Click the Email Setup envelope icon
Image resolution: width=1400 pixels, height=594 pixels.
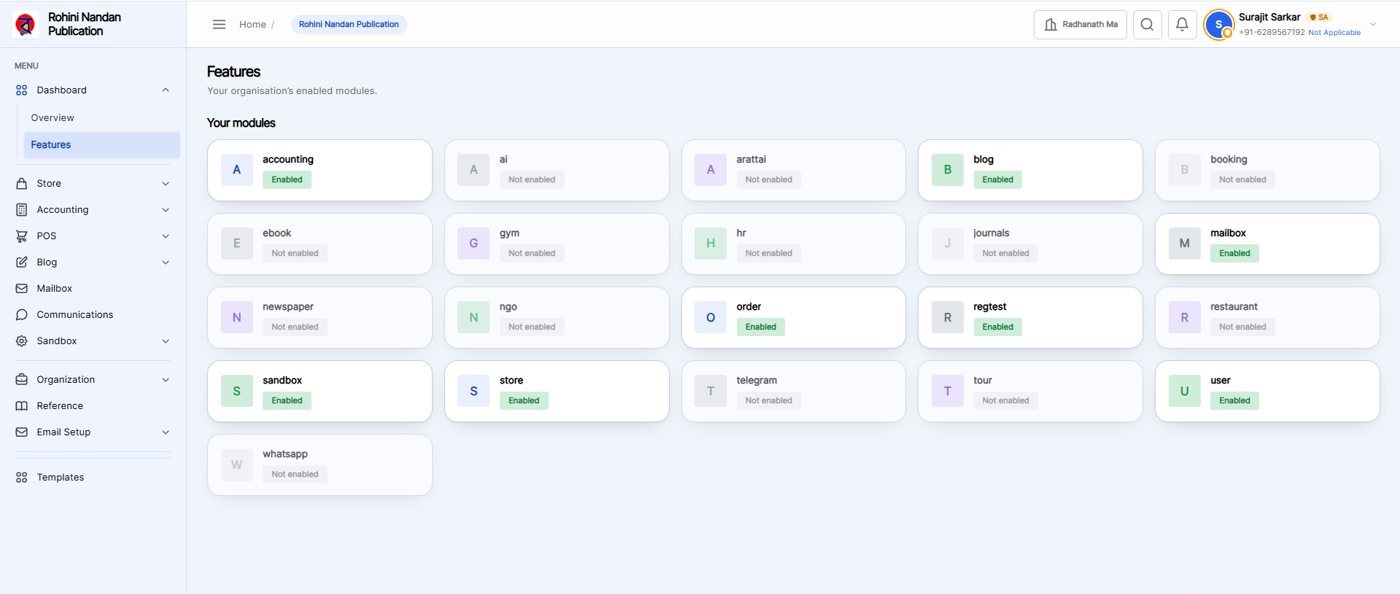22,432
